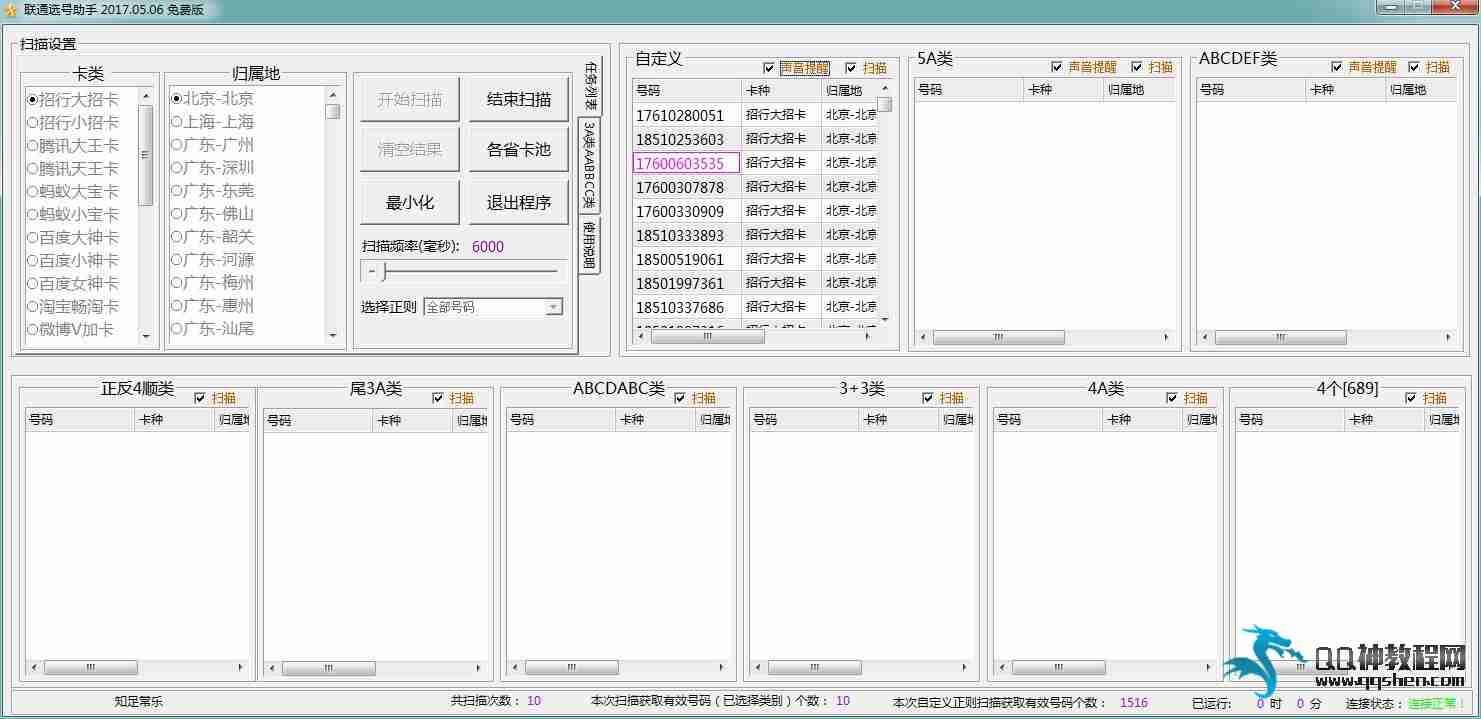Click the 号码 column header in ABCDEF类 table
This screenshot has width=1481, height=719.
pos(1251,90)
